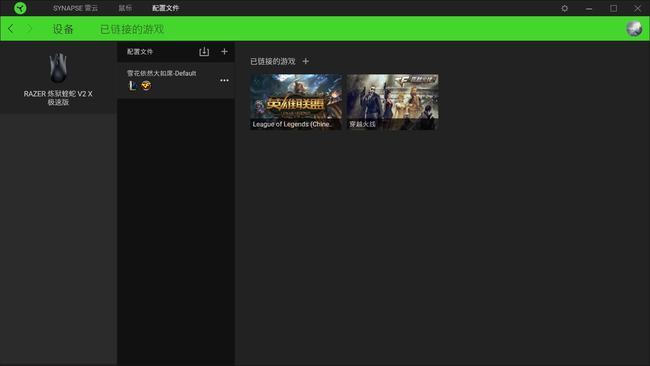650x366 pixels.
Task: Click the RAZER 炼狱蝰蛇 V2 X device name
Action: [58, 98]
